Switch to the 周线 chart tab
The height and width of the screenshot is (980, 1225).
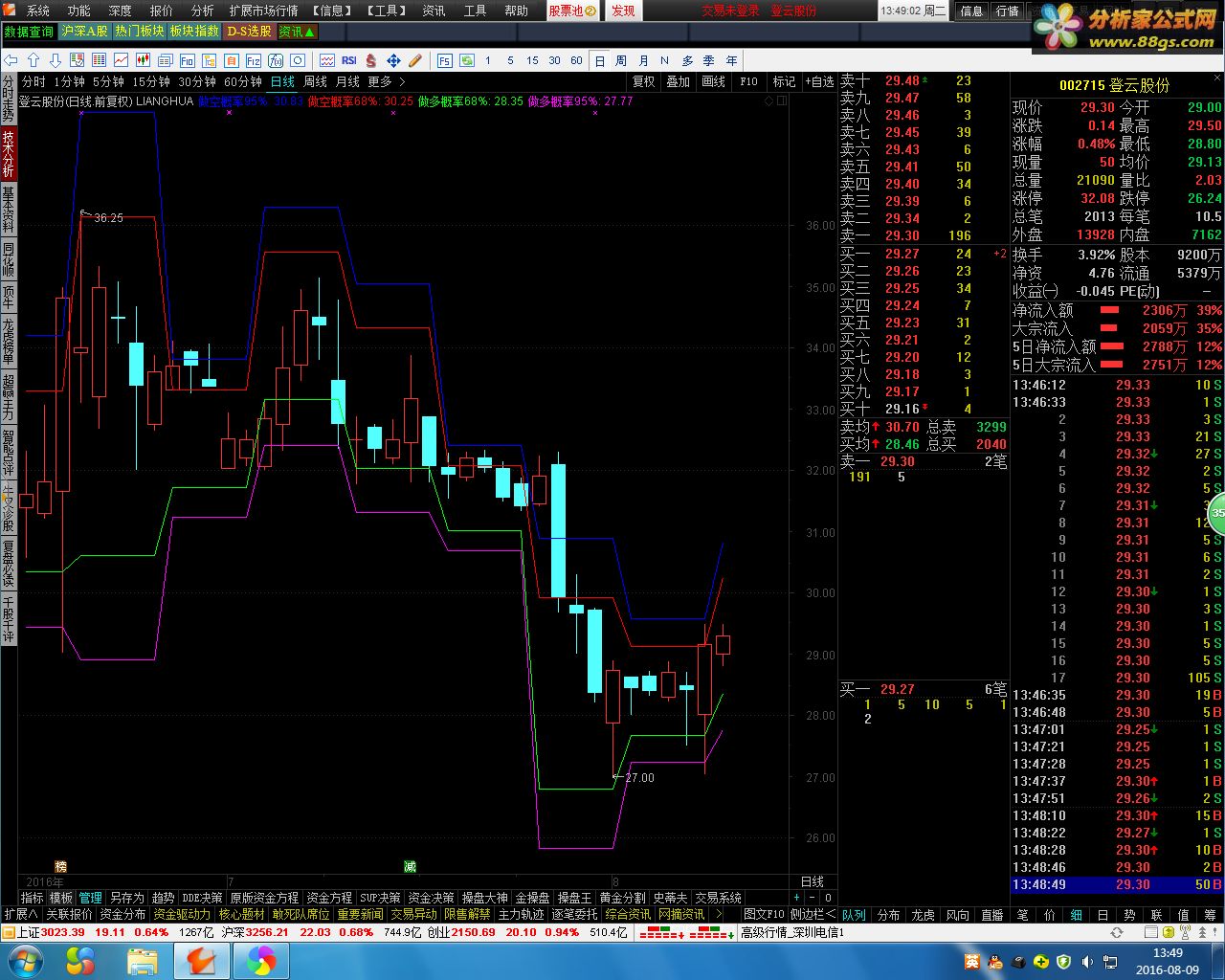tap(315, 81)
